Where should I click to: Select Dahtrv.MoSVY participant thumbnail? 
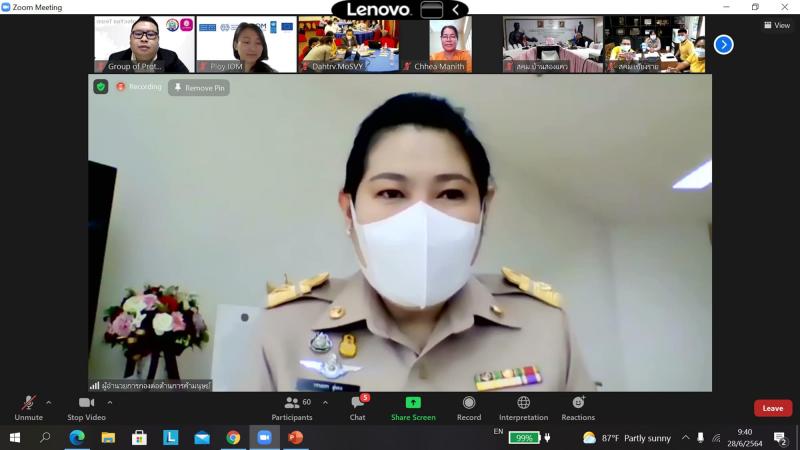pos(349,44)
